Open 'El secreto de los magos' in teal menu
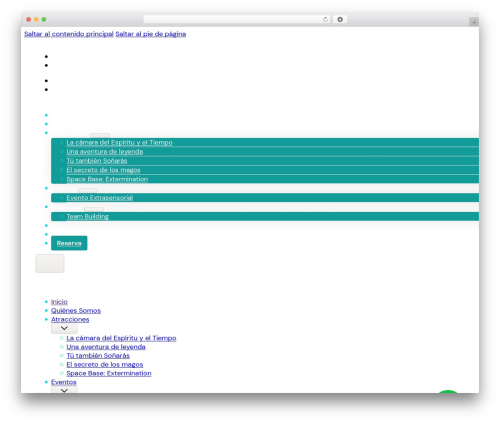Screen dimensions: 500x423 pos(103,170)
